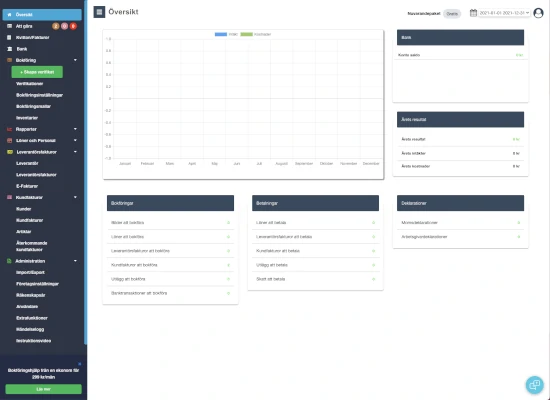Click the calendar icon by date range
Image resolution: width=550 pixels, height=400 pixels.
[473, 13]
